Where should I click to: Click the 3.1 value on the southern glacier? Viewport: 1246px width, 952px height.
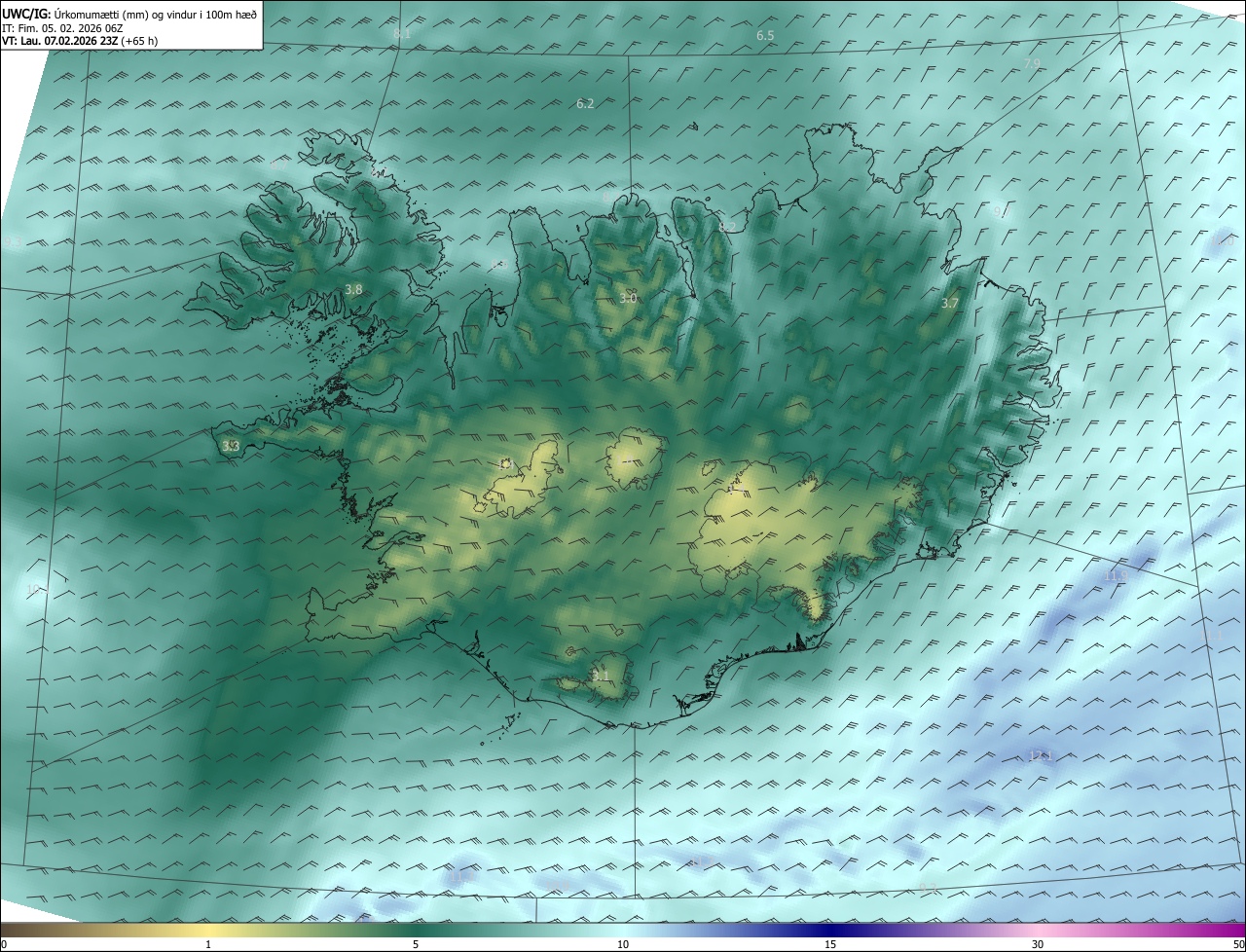point(601,676)
